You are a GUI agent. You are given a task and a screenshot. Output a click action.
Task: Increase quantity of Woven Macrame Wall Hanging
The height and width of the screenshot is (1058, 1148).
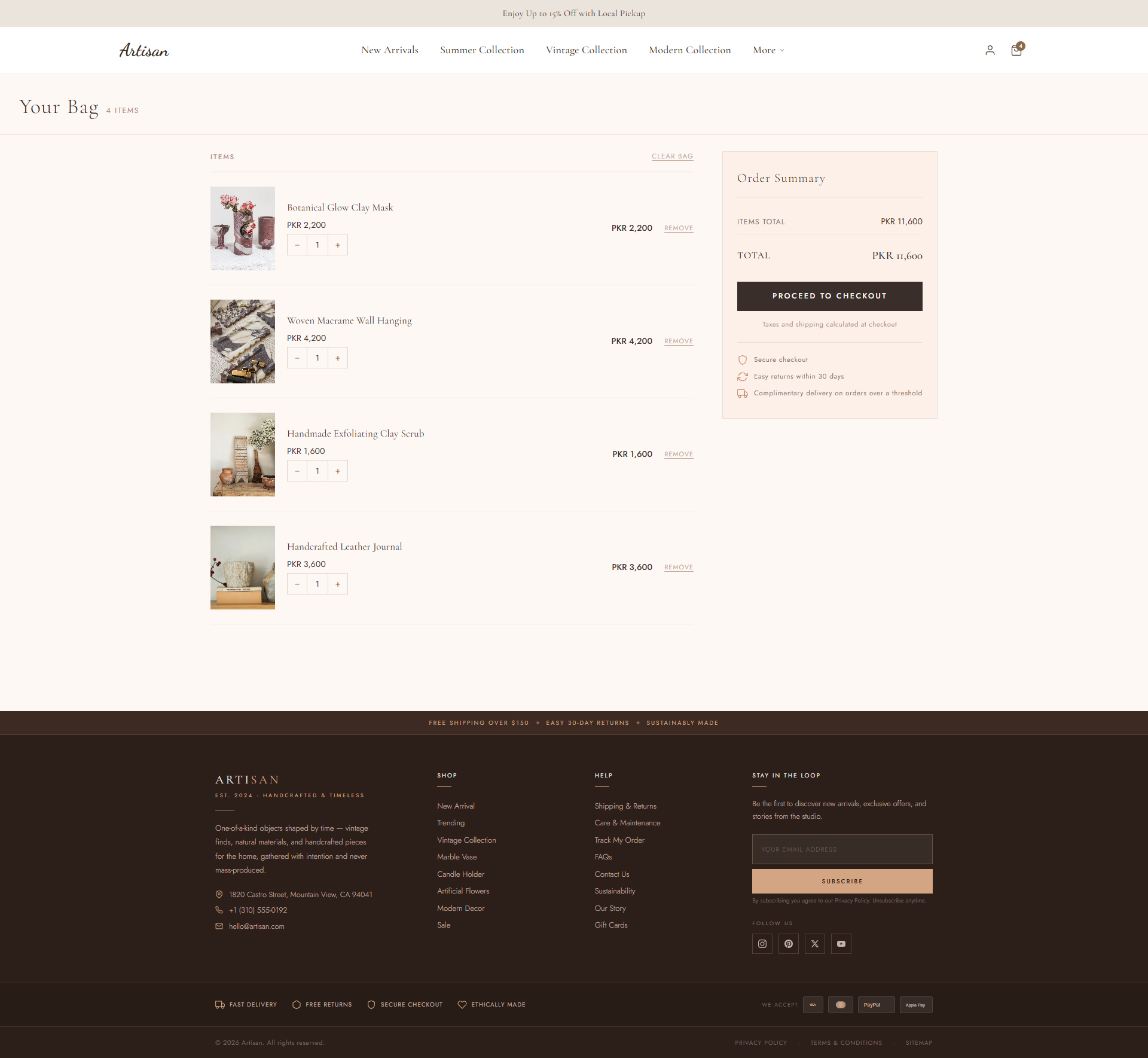[338, 358]
